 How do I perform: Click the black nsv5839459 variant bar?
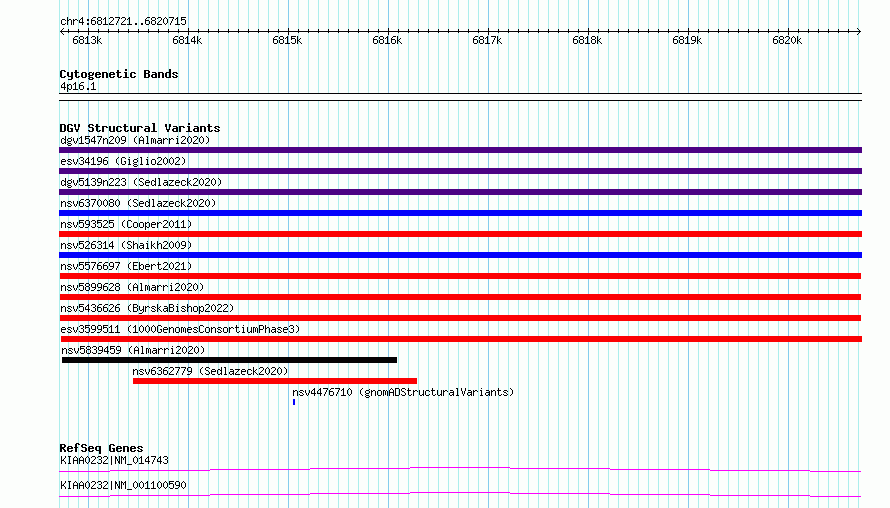coord(229,360)
